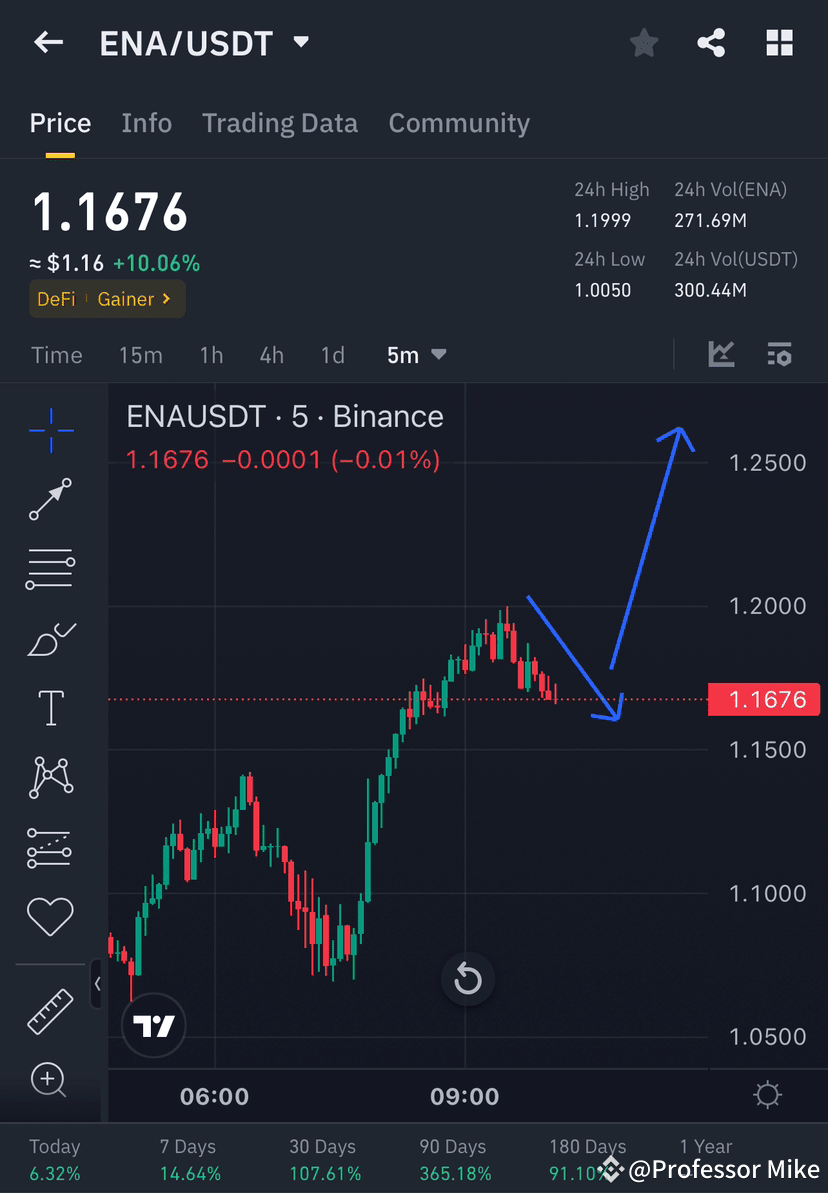Screen dimensions: 828x1193
Task: Open the 5m interval dropdown
Action: point(416,354)
